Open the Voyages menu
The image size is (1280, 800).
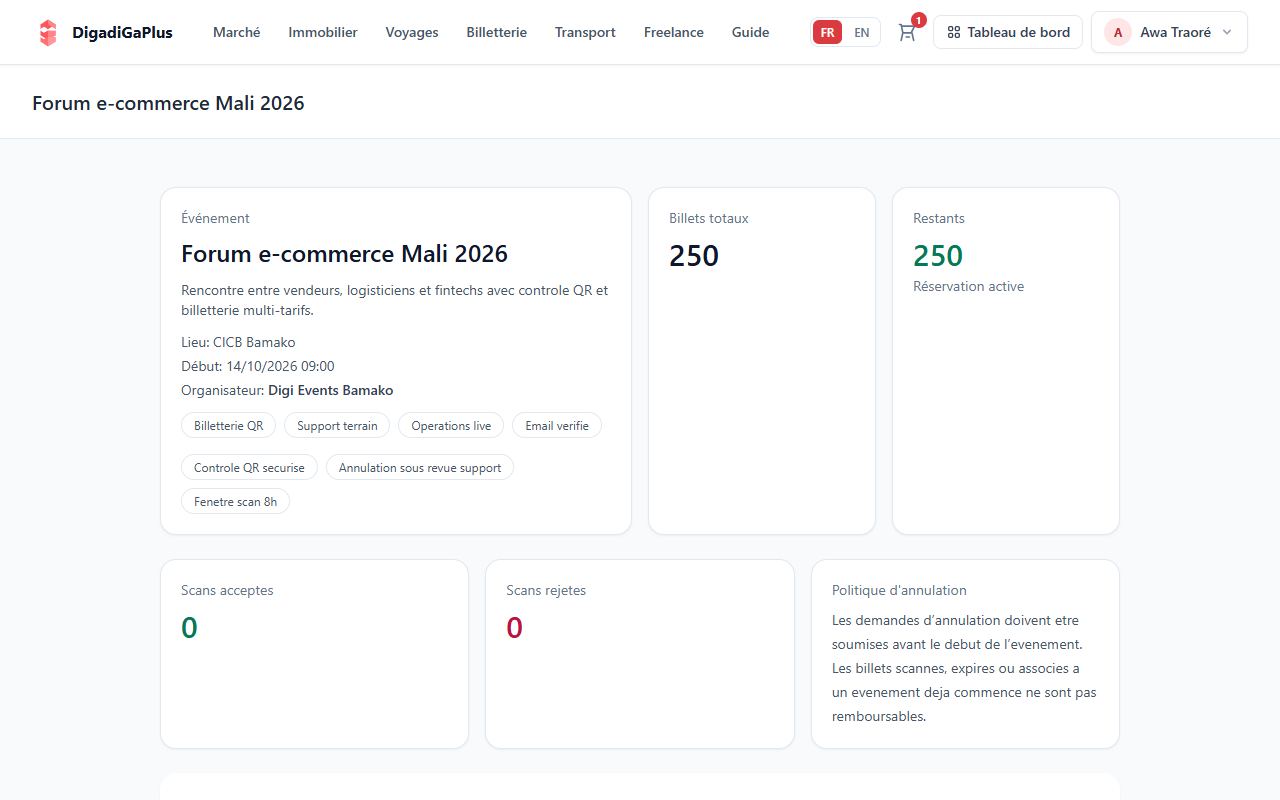pos(412,32)
